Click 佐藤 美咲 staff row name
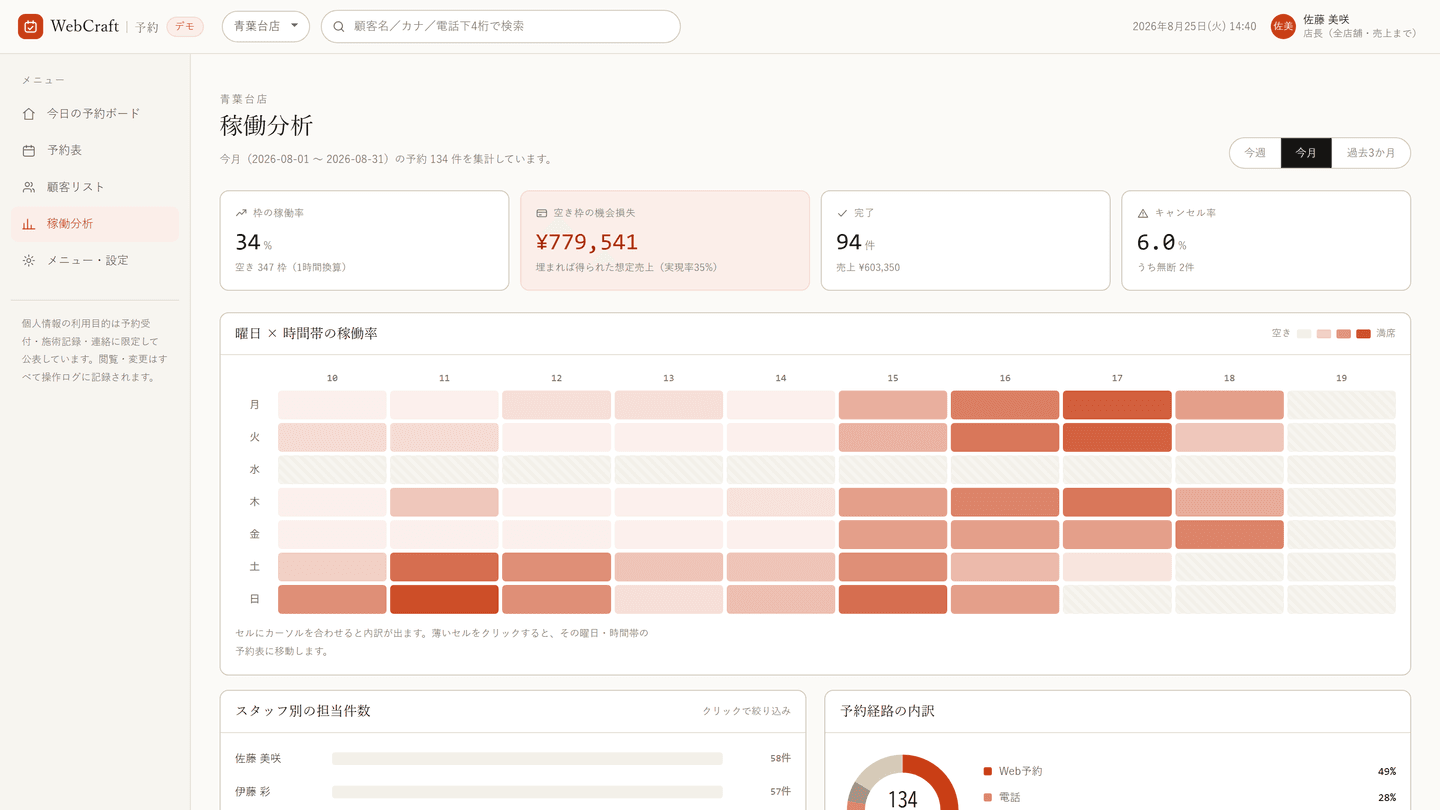This screenshot has width=1440, height=810. click(258, 759)
